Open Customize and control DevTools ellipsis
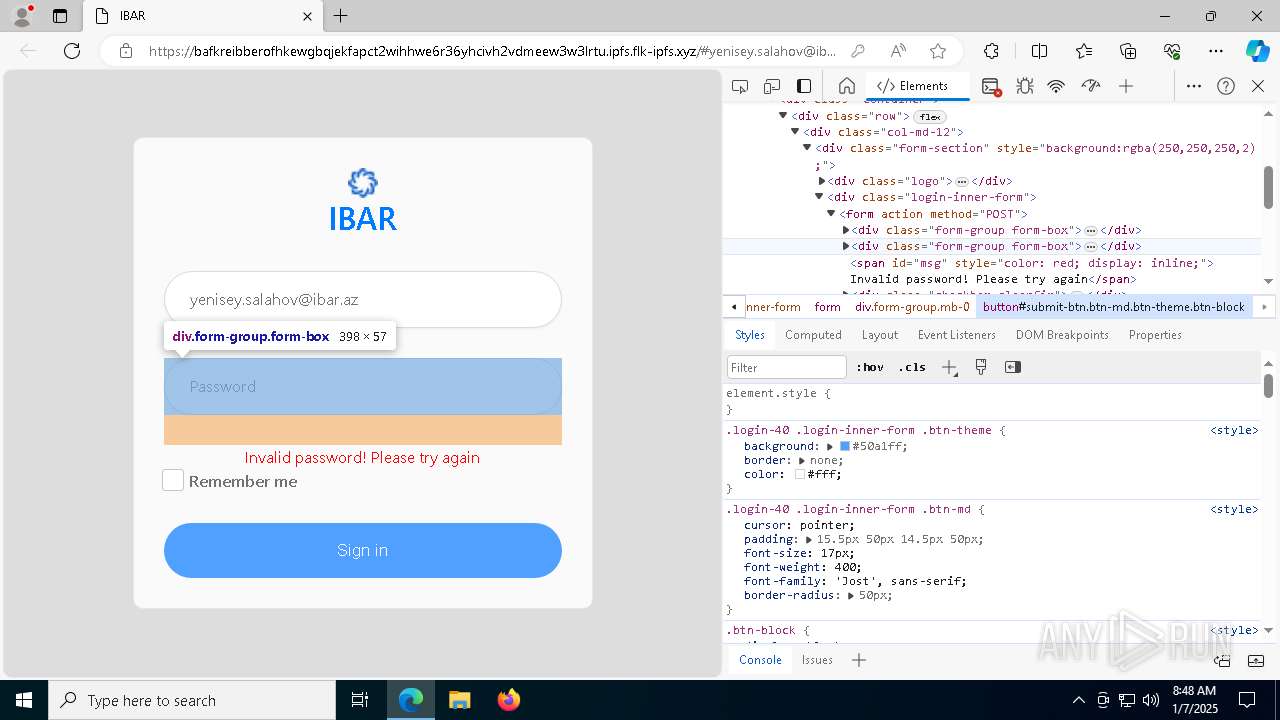The width and height of the screenshot is (1280, 720). point(1194,86)
